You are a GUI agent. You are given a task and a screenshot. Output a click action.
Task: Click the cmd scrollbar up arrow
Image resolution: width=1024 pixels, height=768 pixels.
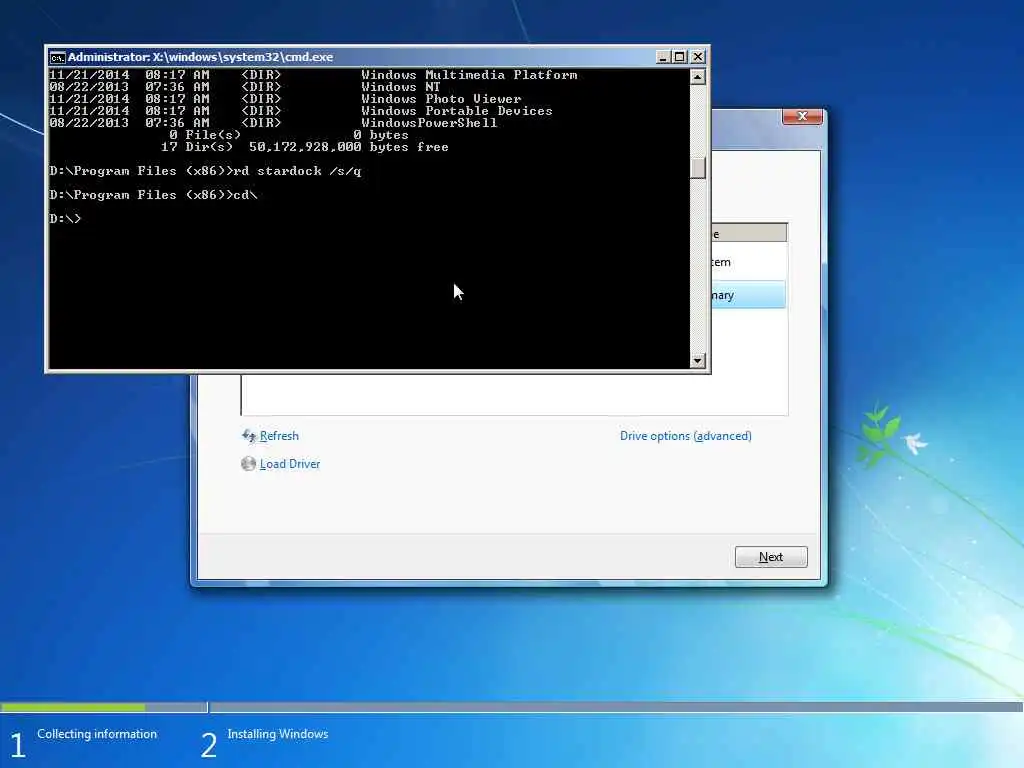coord(697,77)
